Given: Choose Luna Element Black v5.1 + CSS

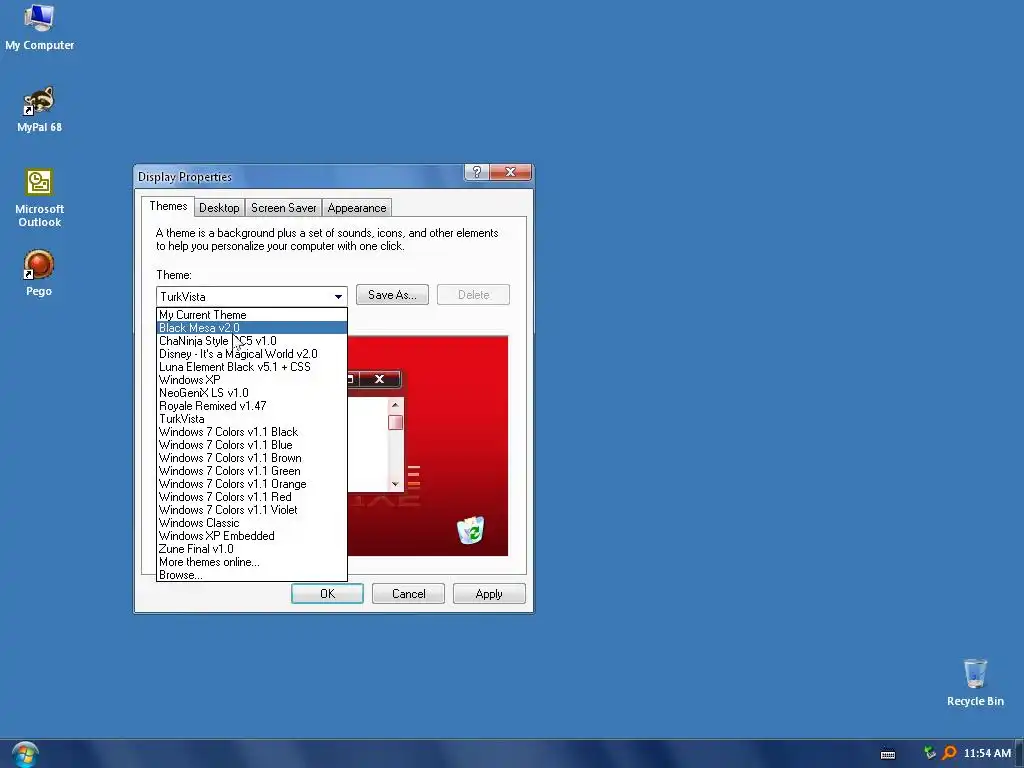Looking at the screenshot, I should click(252, 367).
